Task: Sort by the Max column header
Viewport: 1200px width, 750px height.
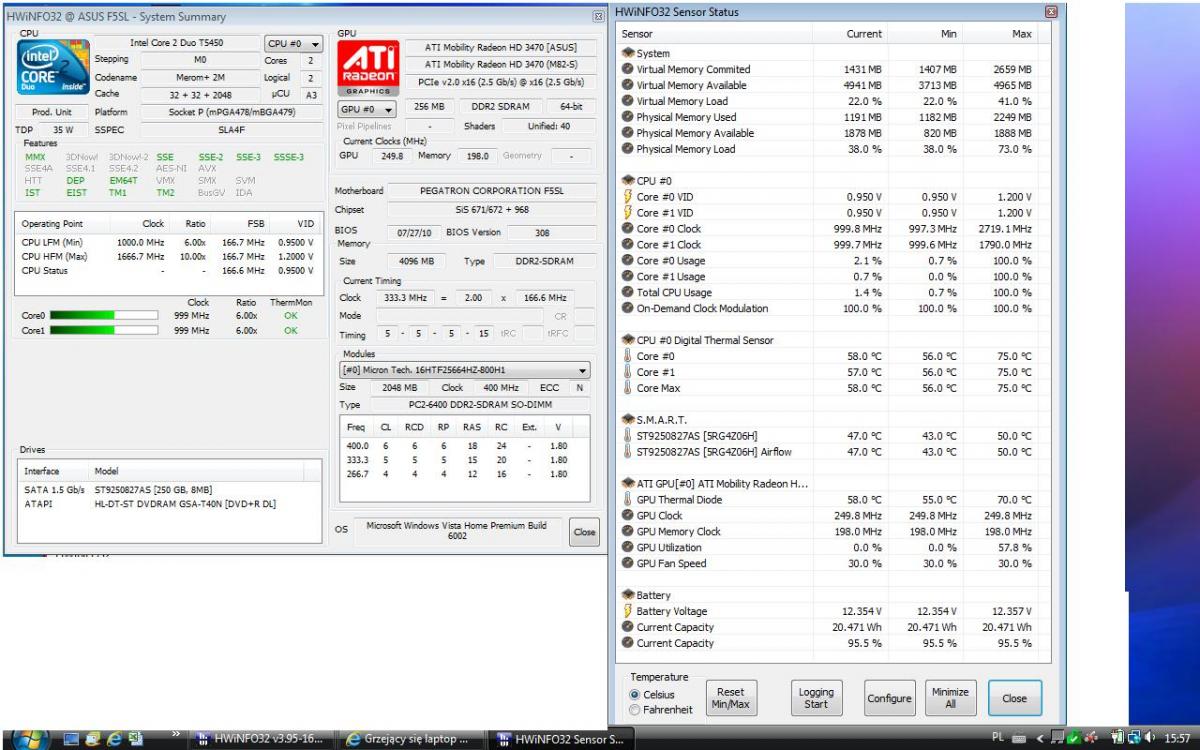Action: (1000, 34)
